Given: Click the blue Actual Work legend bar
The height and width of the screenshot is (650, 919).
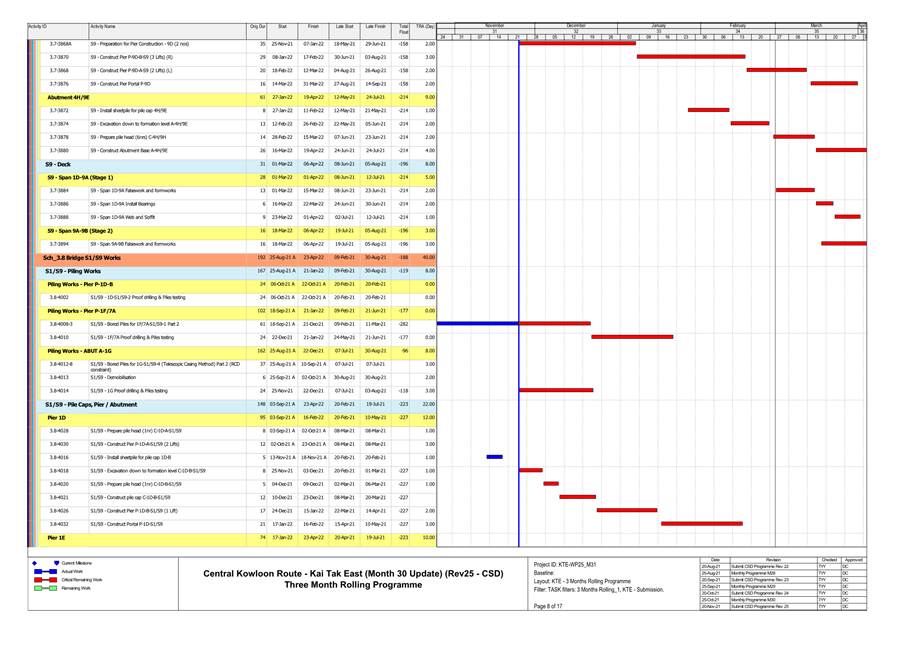Looking at the screenshot, I should pyautogui.click(x=47, y=571).
